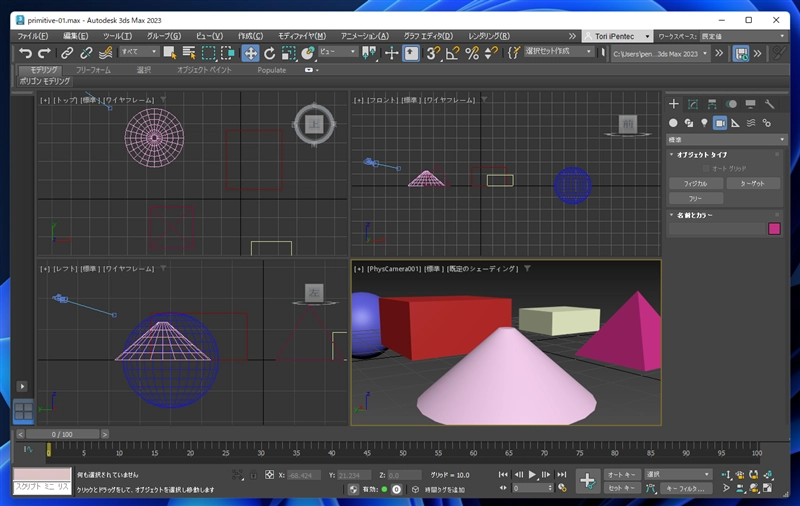The height and width of the screenshot is (506, 800).
Task: Select the Geometry category sphere icon
Action: 673,123
